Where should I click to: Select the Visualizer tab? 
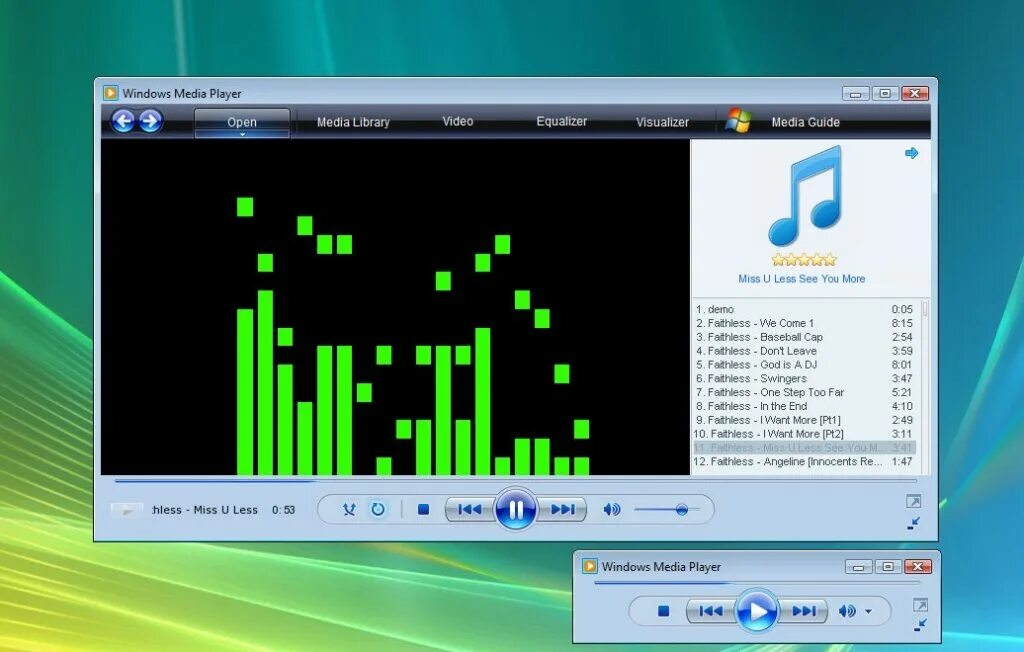click(x=662, y=121)
